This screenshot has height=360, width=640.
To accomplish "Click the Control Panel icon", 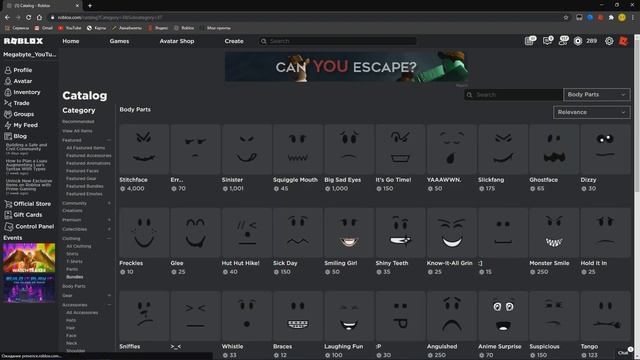I will 9,226.
